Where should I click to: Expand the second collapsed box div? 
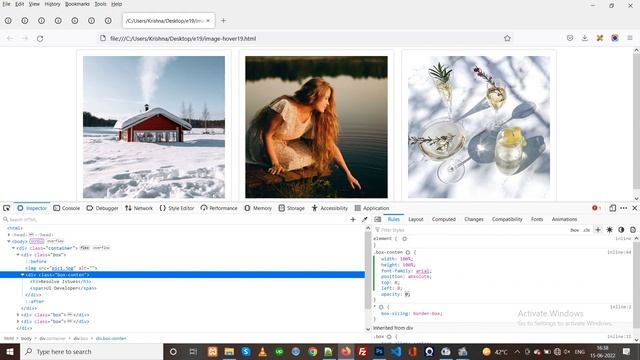click(18, 315)
